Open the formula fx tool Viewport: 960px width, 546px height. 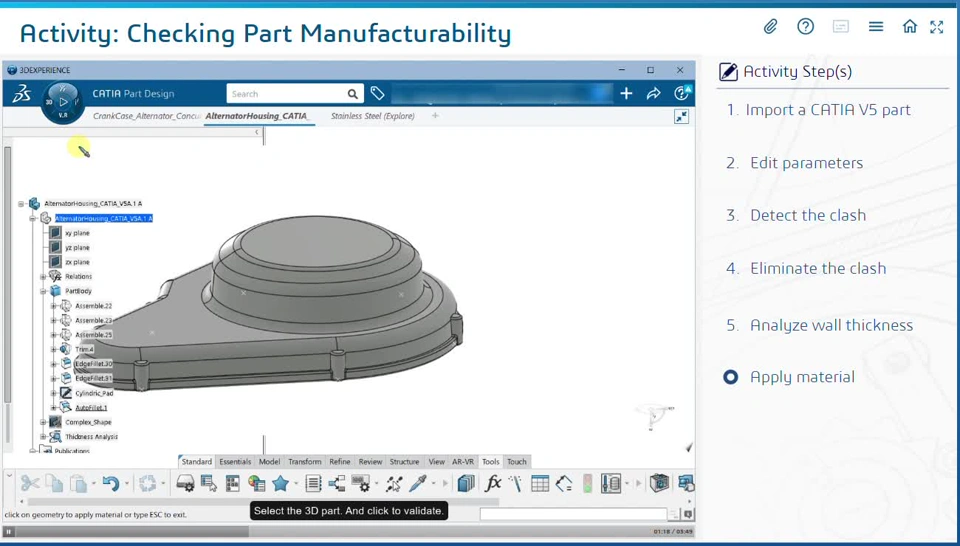[x=493, y=484]
